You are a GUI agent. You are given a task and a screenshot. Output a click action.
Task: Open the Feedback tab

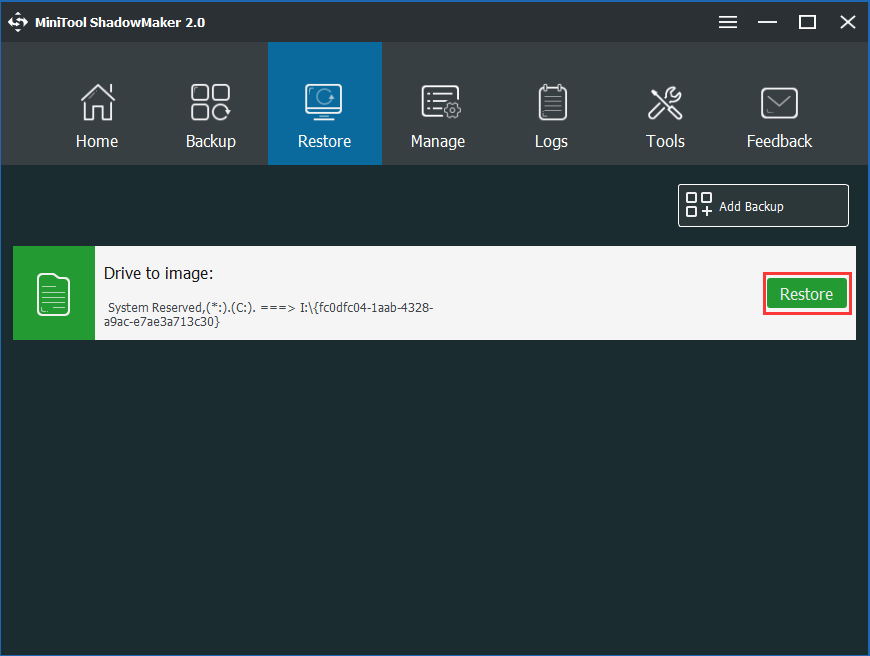779,104
